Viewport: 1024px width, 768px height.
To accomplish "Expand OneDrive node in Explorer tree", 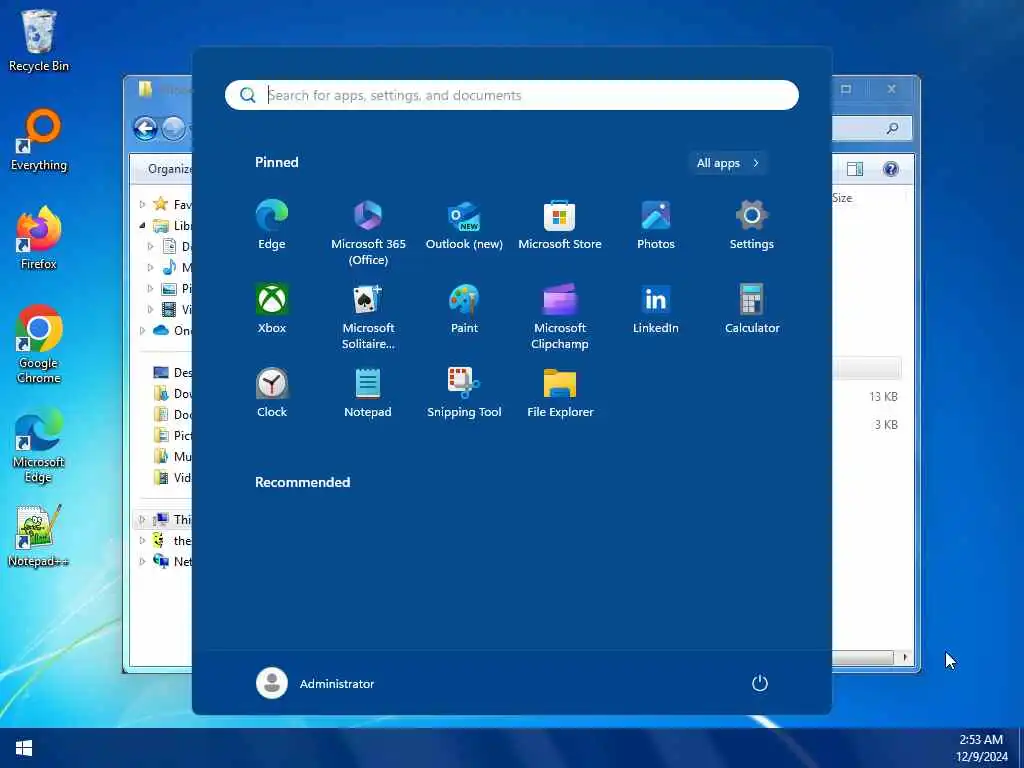I will (x=142, y=330).
